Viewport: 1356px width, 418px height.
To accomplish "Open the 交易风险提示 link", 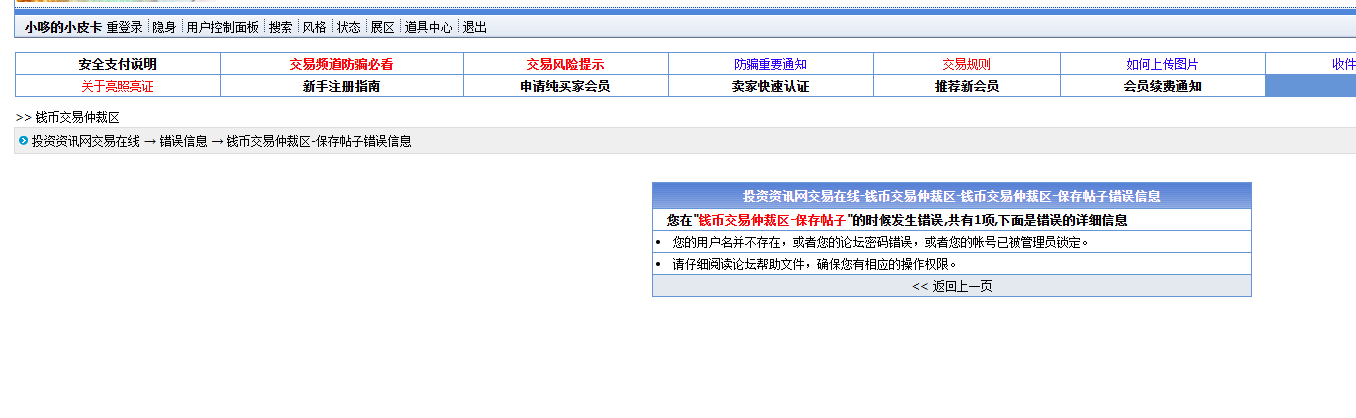I will point(565,64).
